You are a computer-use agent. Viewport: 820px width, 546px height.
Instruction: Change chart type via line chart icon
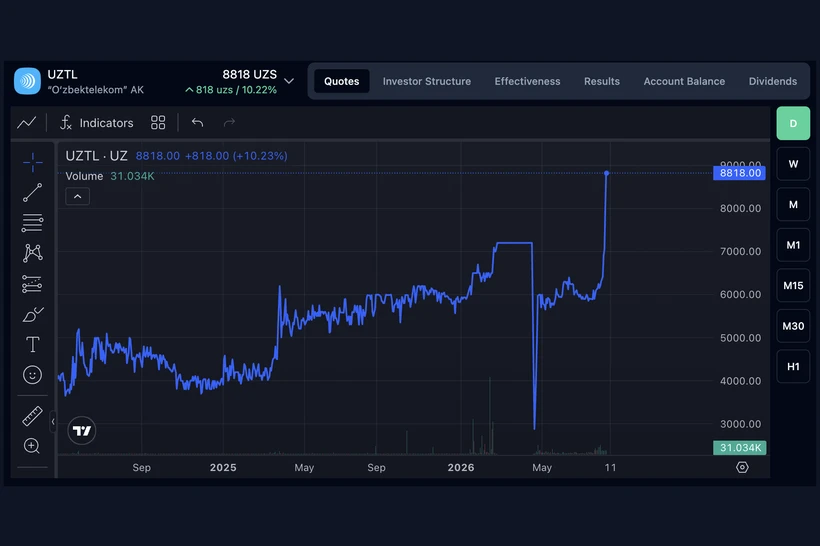[x=27, y=123]
